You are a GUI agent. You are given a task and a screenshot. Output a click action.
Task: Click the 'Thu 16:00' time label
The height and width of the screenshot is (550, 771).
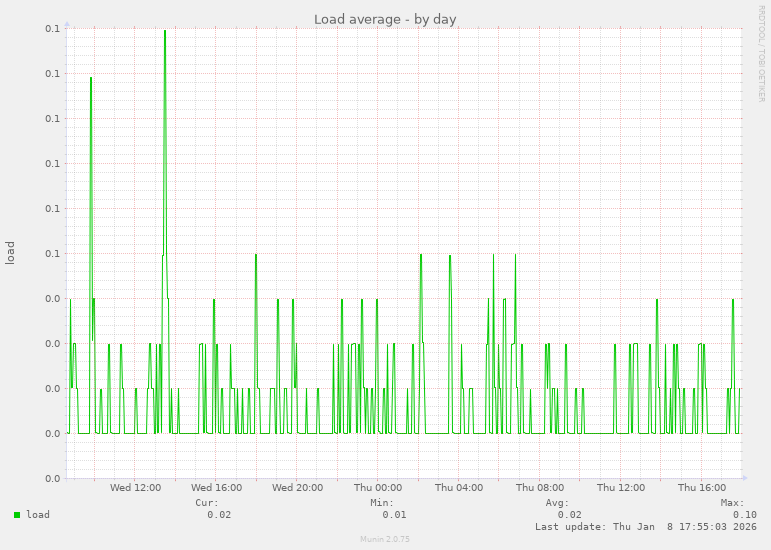click(702, 488)
